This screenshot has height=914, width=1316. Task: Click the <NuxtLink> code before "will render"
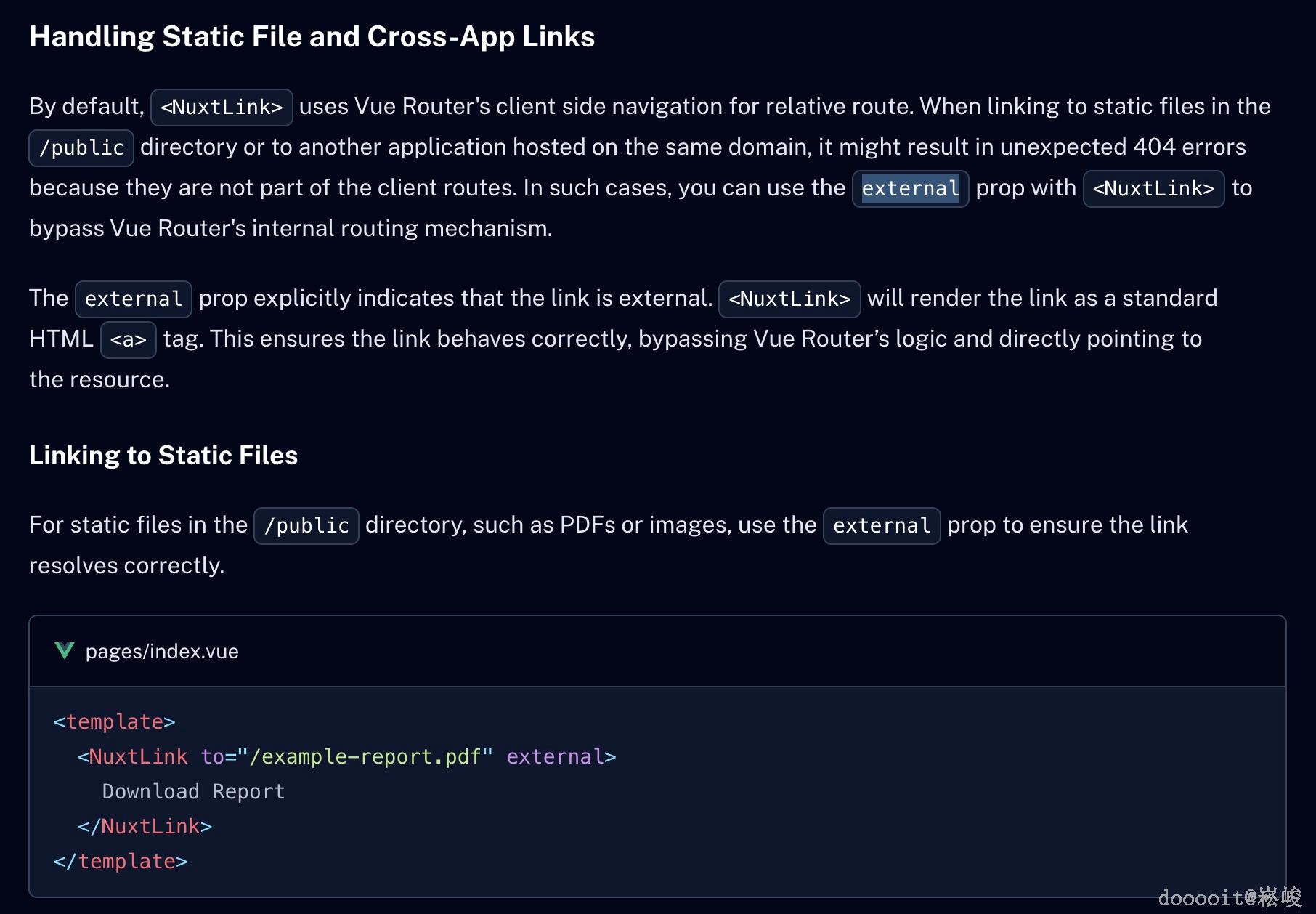(789, 299)
